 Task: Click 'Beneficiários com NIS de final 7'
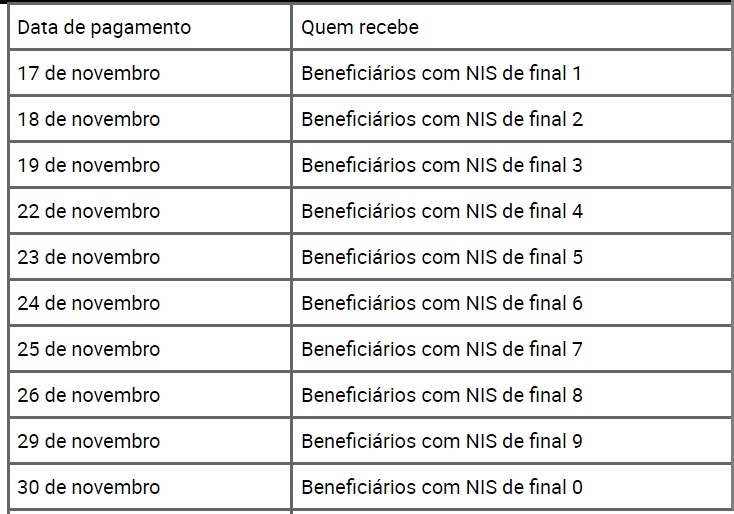442,349
